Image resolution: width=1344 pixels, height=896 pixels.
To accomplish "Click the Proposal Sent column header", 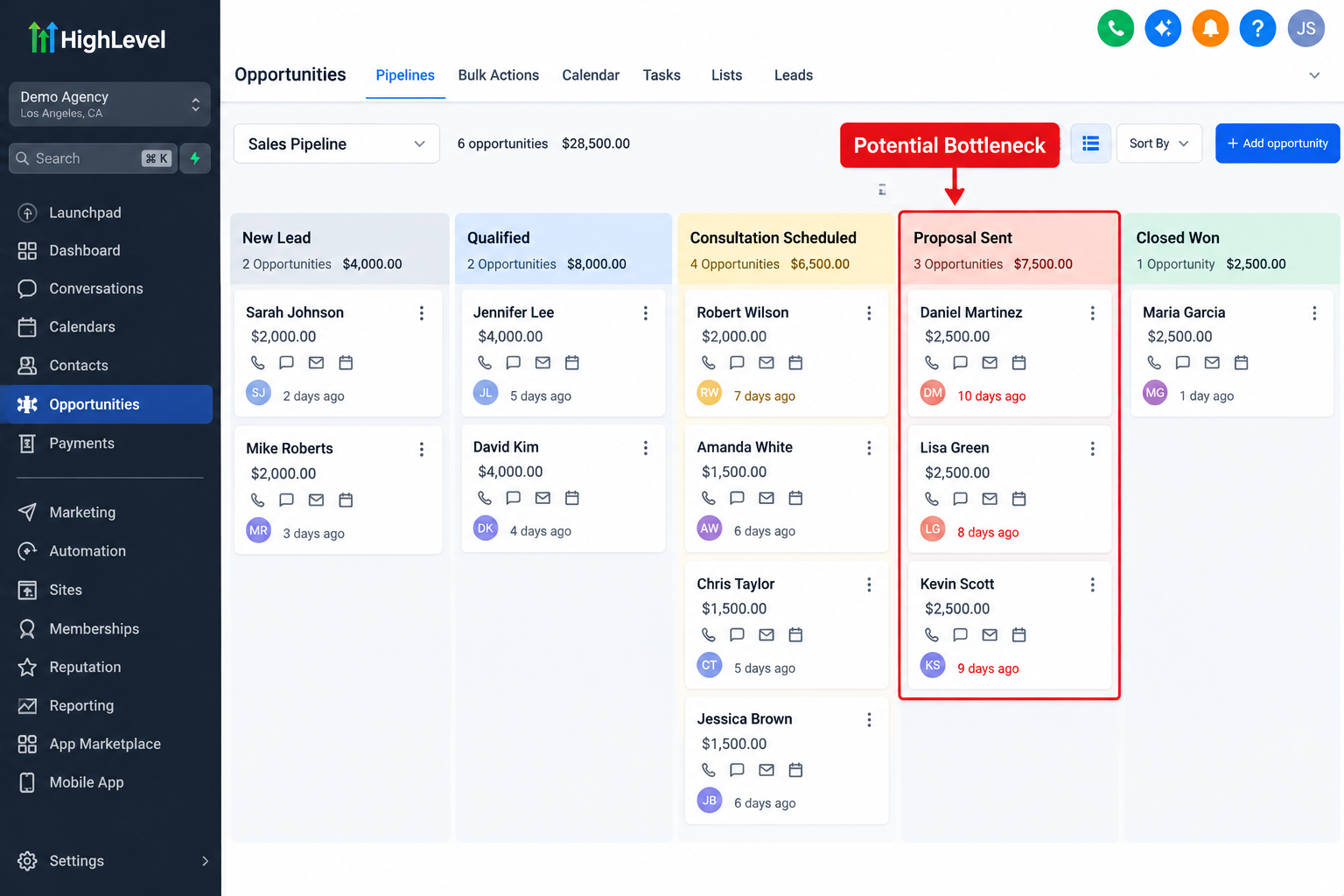I will tap(1009, 249).
